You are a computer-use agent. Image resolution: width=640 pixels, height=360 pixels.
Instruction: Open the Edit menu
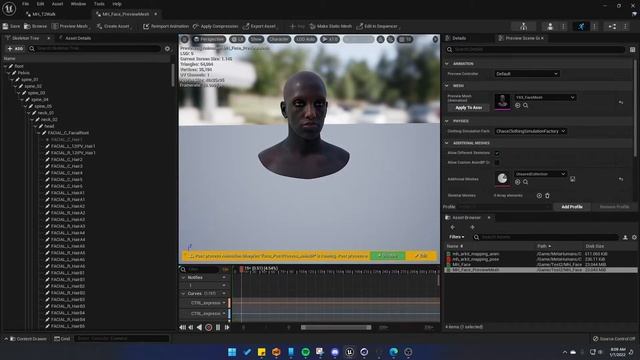pyautogui.click(x=40, y=4)
